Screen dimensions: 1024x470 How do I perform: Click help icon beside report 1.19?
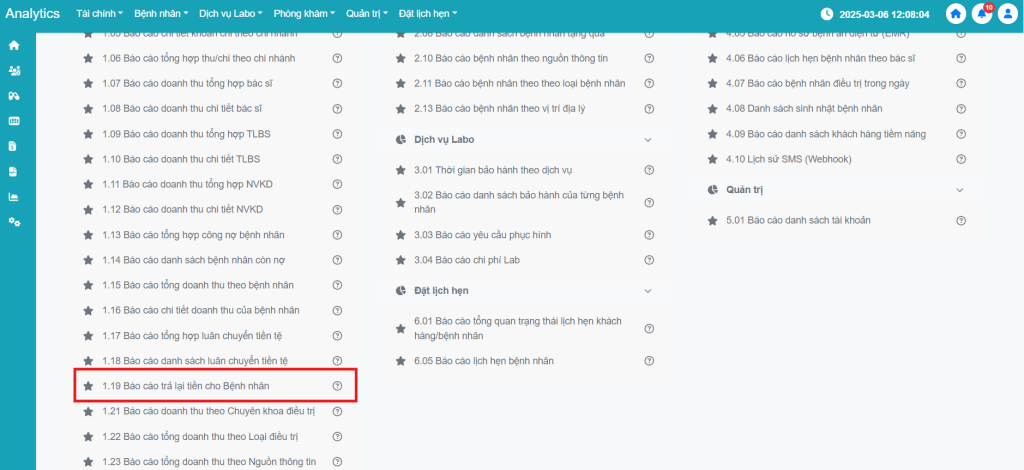(x=337, y=386)
